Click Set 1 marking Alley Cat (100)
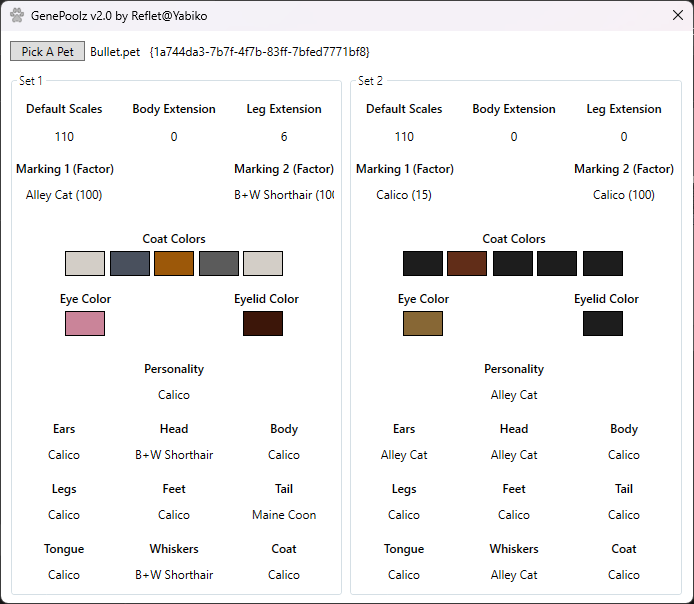Screen dimensions: 694x604 pos(64,195)
